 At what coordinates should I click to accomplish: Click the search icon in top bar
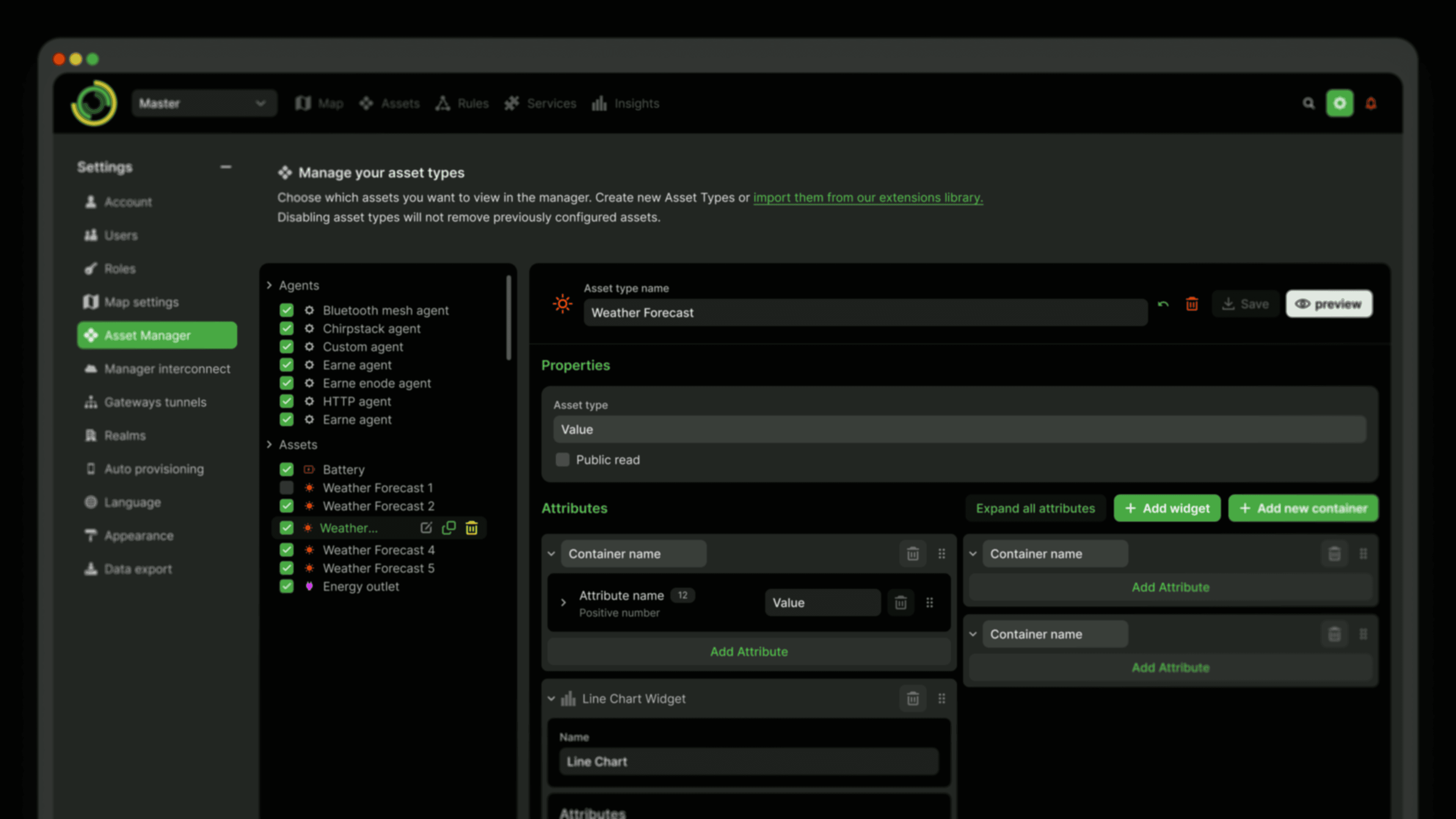(x=1308, y=104)
